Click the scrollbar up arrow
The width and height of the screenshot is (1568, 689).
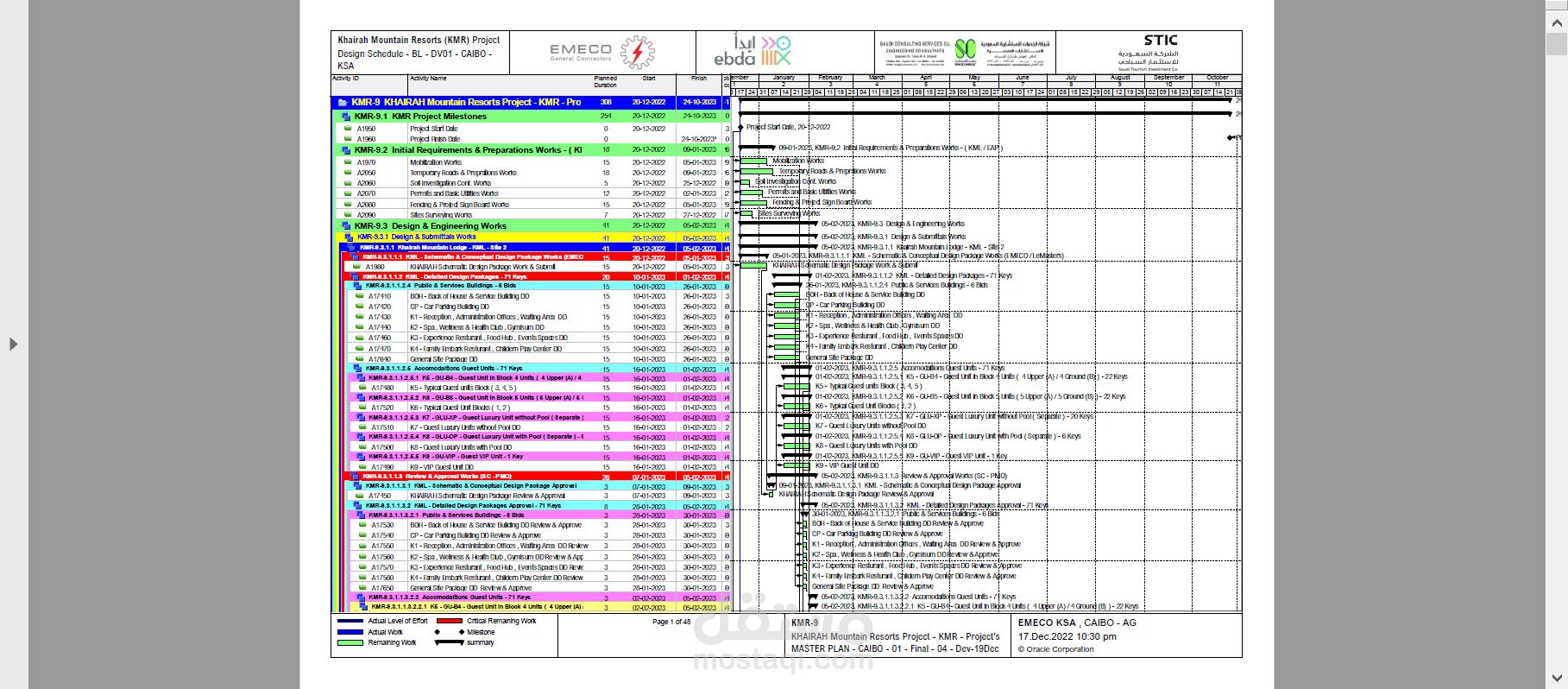[1557, 24]
